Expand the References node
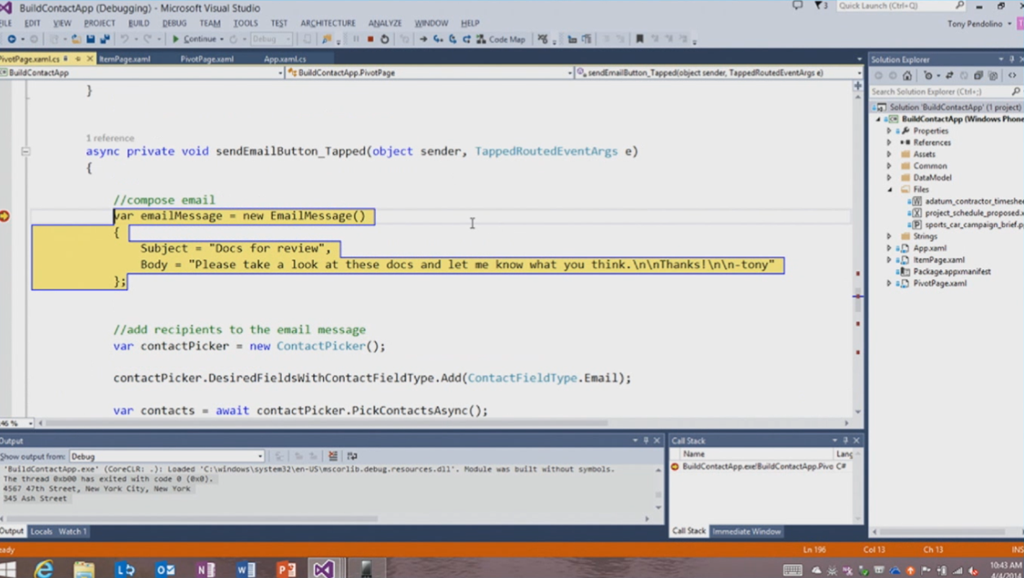This screenshot has width=1024, height=578. [x=889, y=143]
